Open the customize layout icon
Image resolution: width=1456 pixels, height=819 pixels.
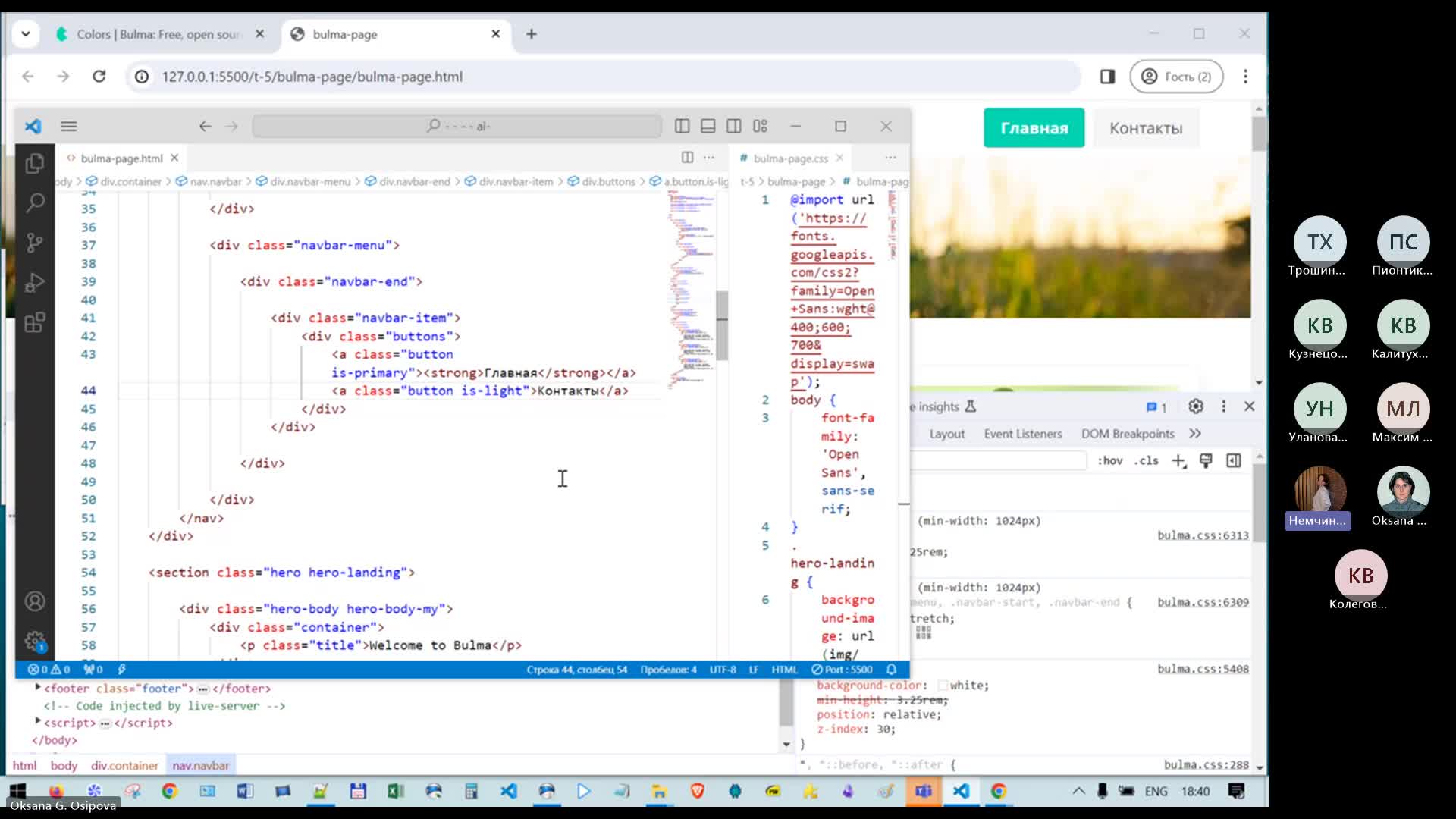[x=760, y=127]
